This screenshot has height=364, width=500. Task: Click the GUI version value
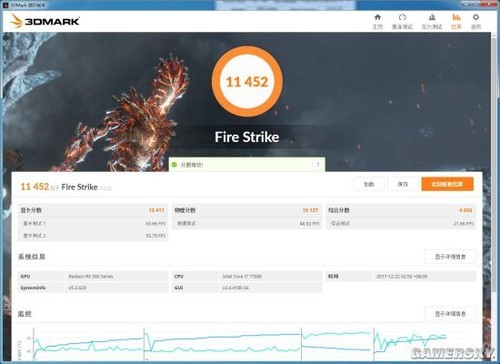(236, 288)
